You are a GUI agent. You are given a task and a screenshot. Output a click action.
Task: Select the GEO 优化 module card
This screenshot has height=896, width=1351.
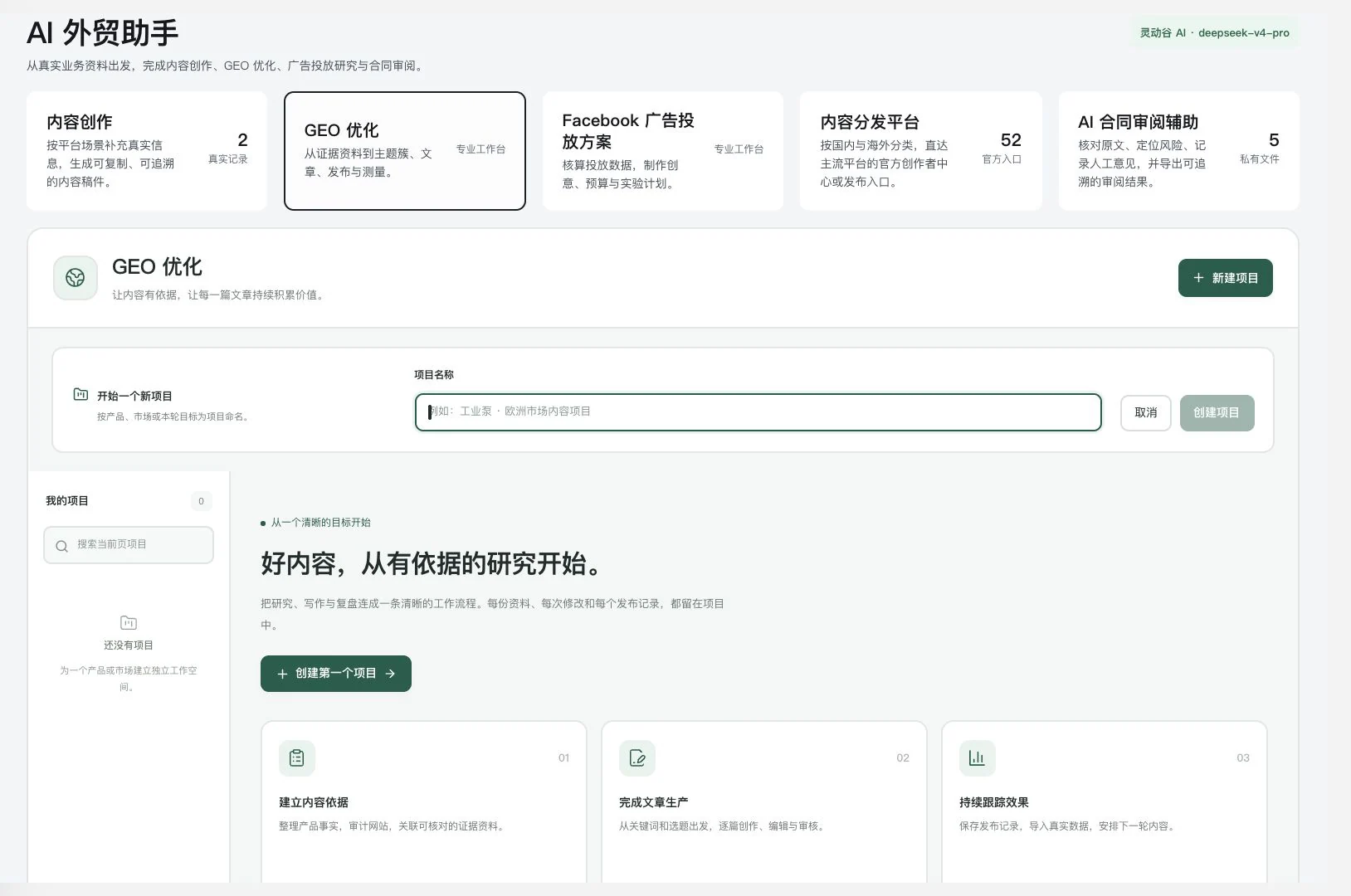click(405, 151)
